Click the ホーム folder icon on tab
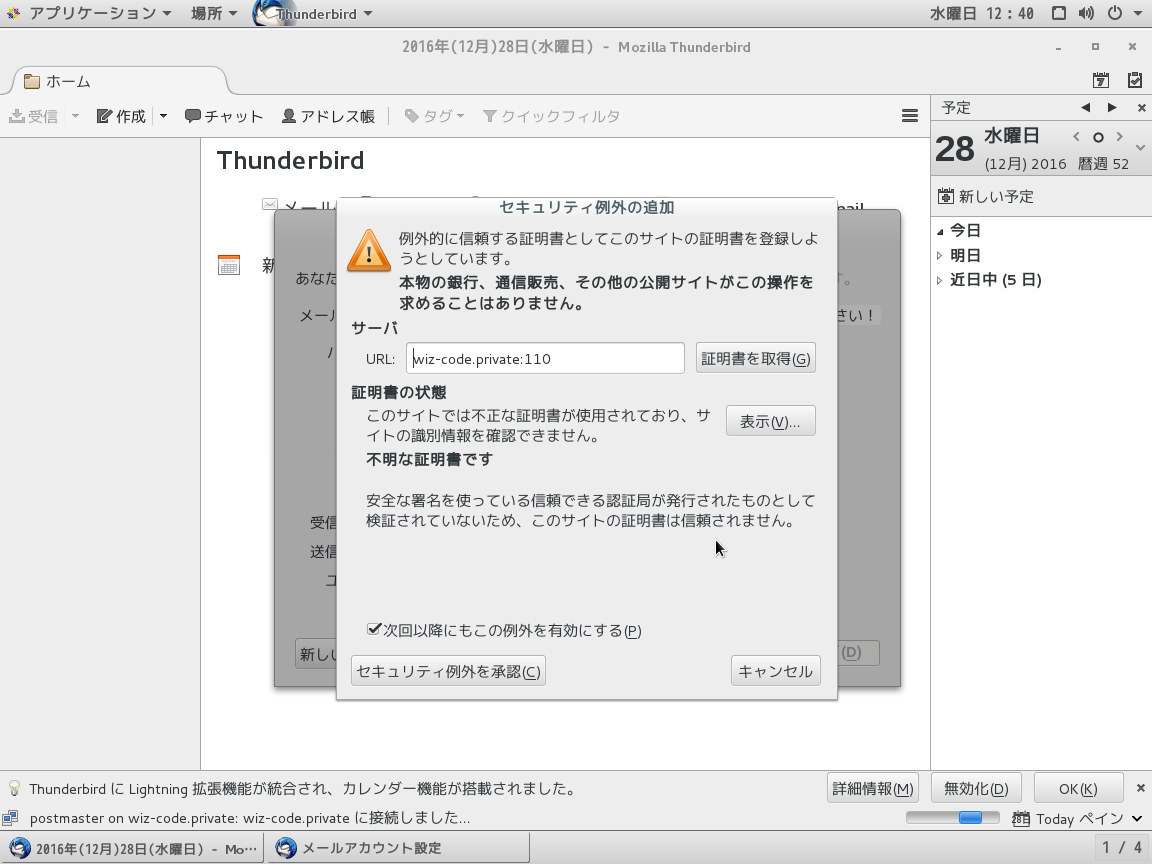 tap(32, 82)
